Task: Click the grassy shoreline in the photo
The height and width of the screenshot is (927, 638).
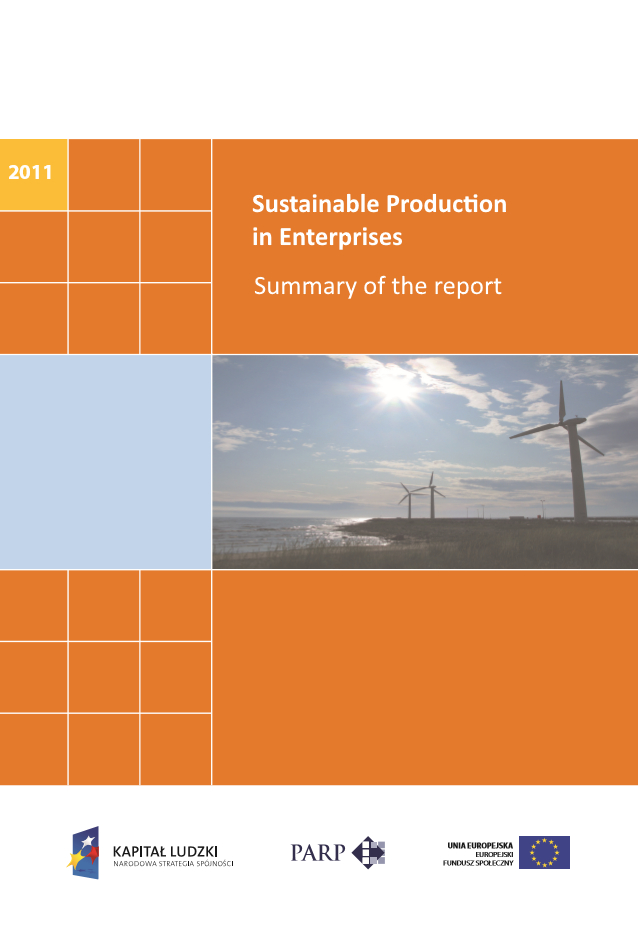Action: [500, 545]
